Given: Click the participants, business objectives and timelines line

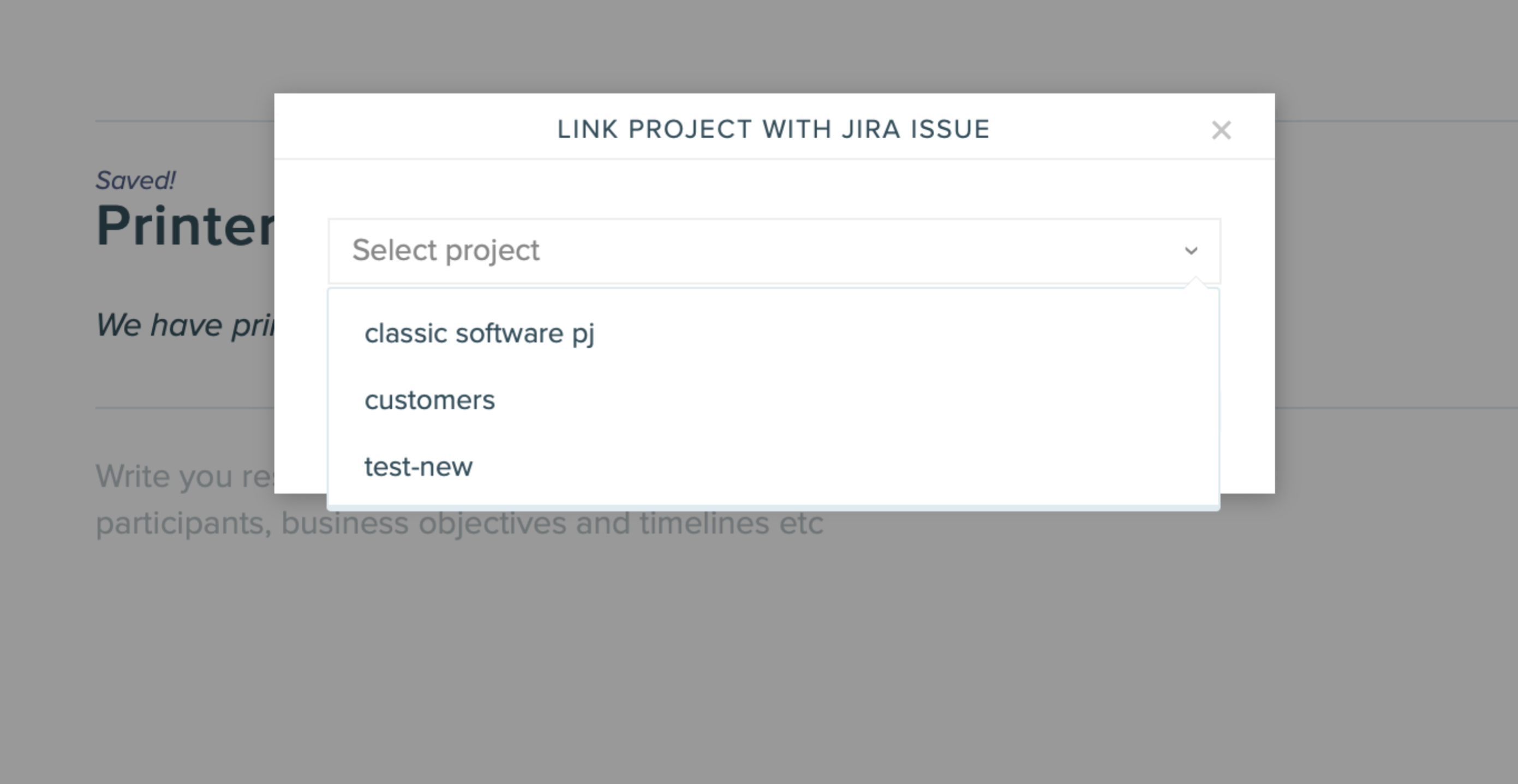Looking at the screenshot, I should pyautogui.click(x=459, y=523).
